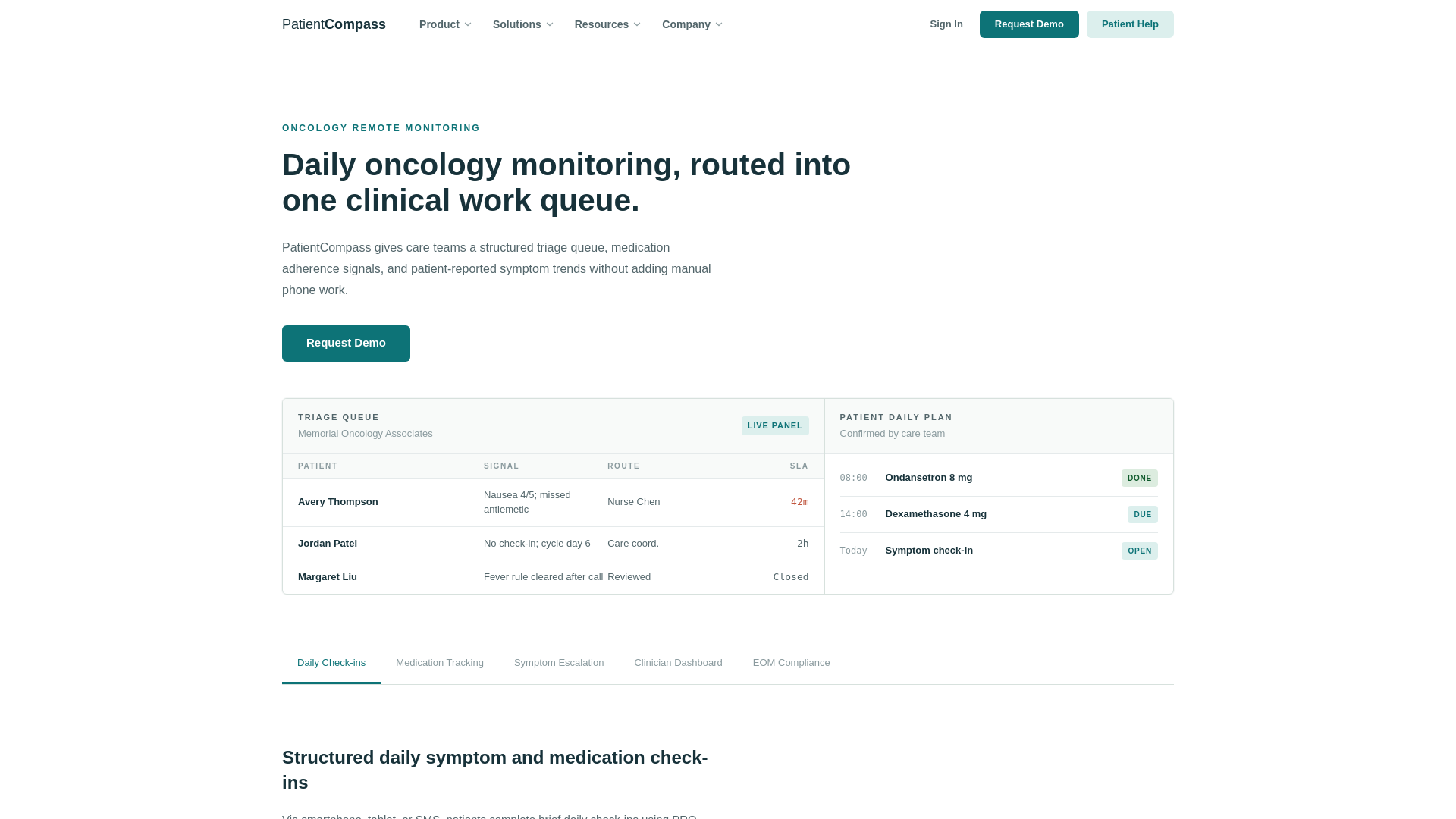Click the 14:00 time entry
The width and height of the screenshot is (1456, 819).
[x=853, y=514]
